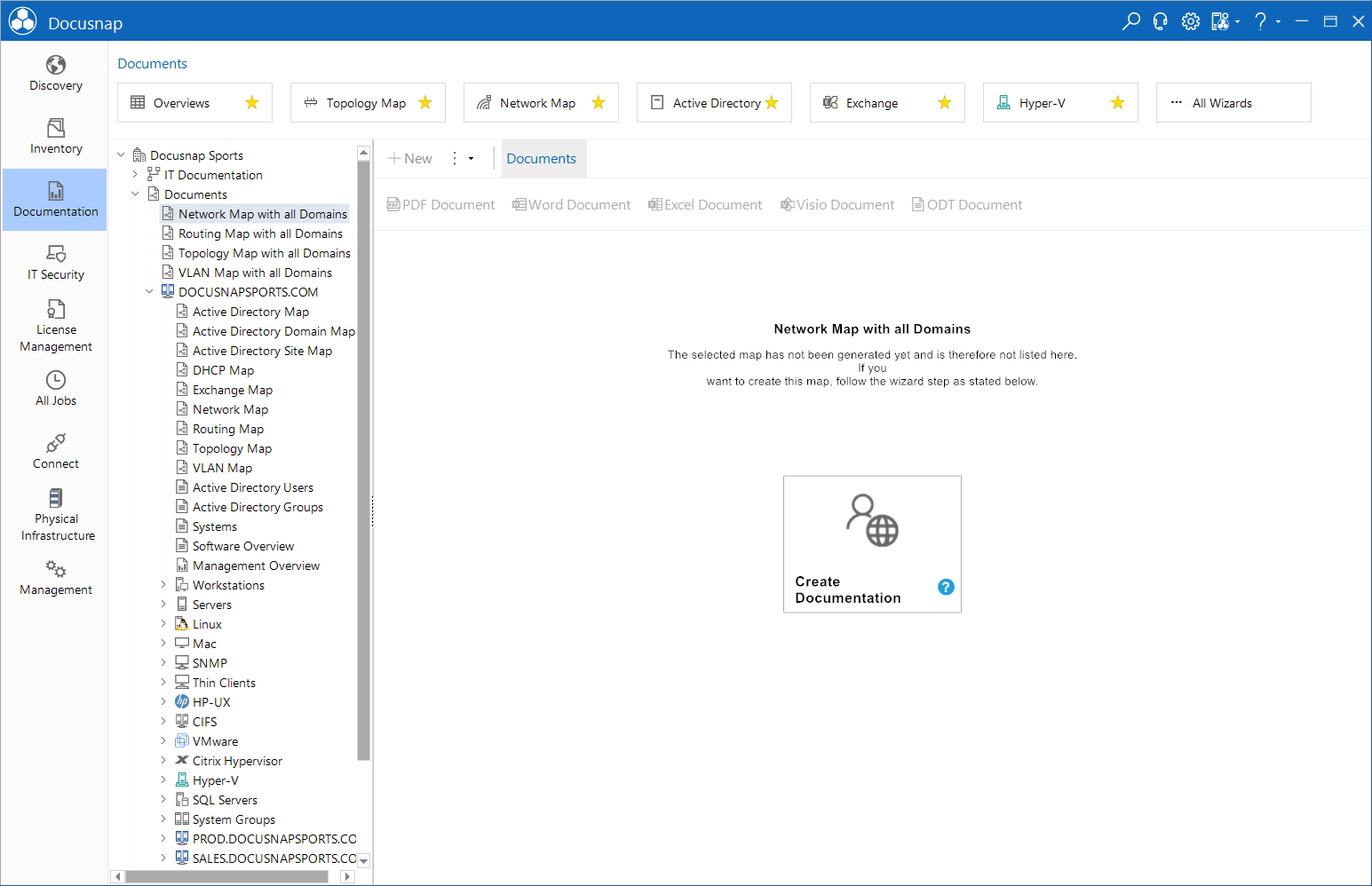Toggle favorite star on Active Directory wizard
The width and height of the screenshot is (1372, 886).
coord(772,103)
